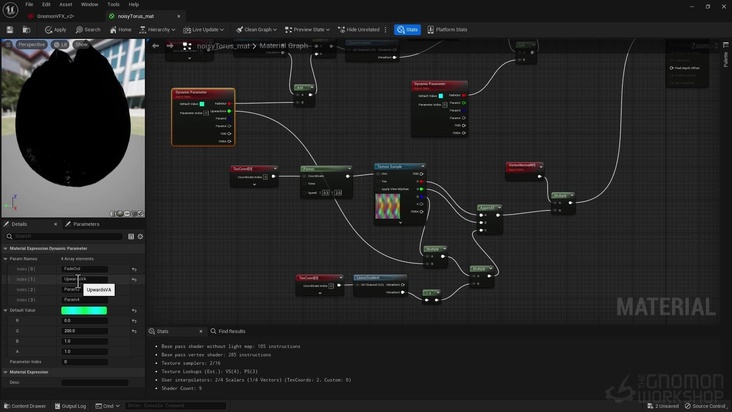Click the Default Value color swatch
This screenshot has width=732, height=412.
coord(84,310)
